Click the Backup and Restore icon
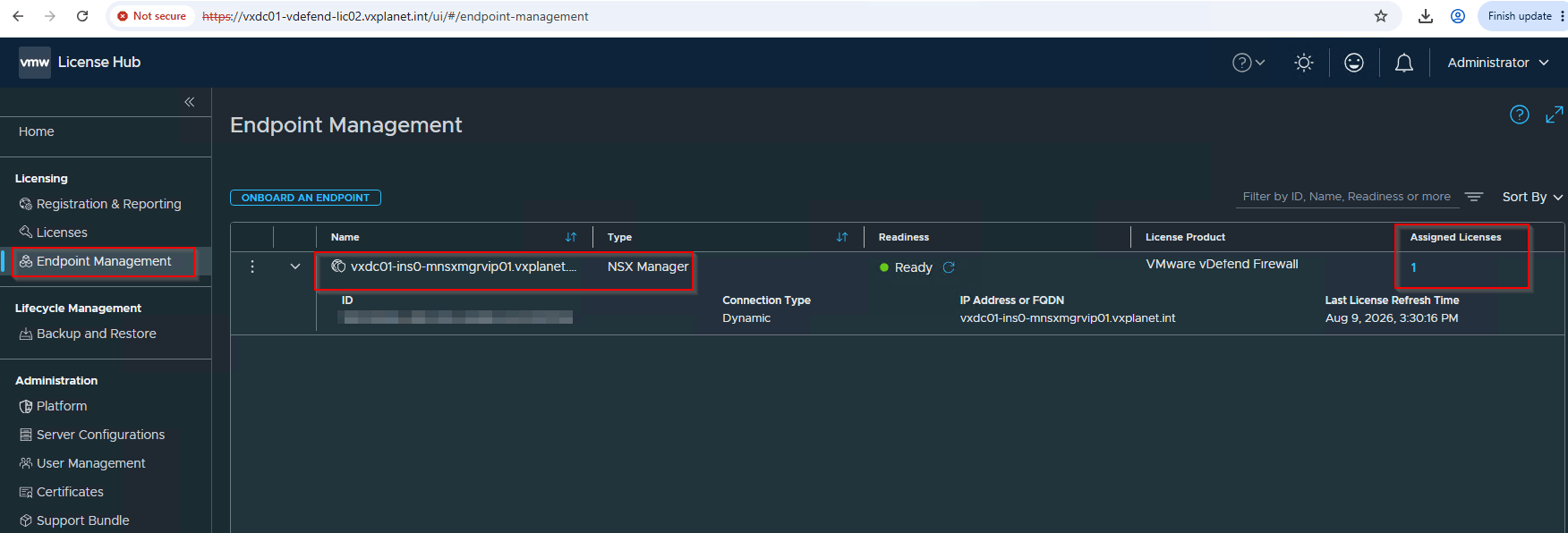This screenshot has width=1568, height=533. click(25, 334)
